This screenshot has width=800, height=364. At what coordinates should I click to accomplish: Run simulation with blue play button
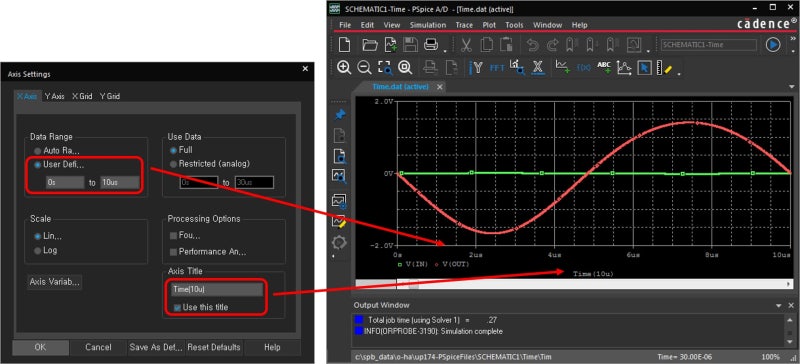[773, 45]
